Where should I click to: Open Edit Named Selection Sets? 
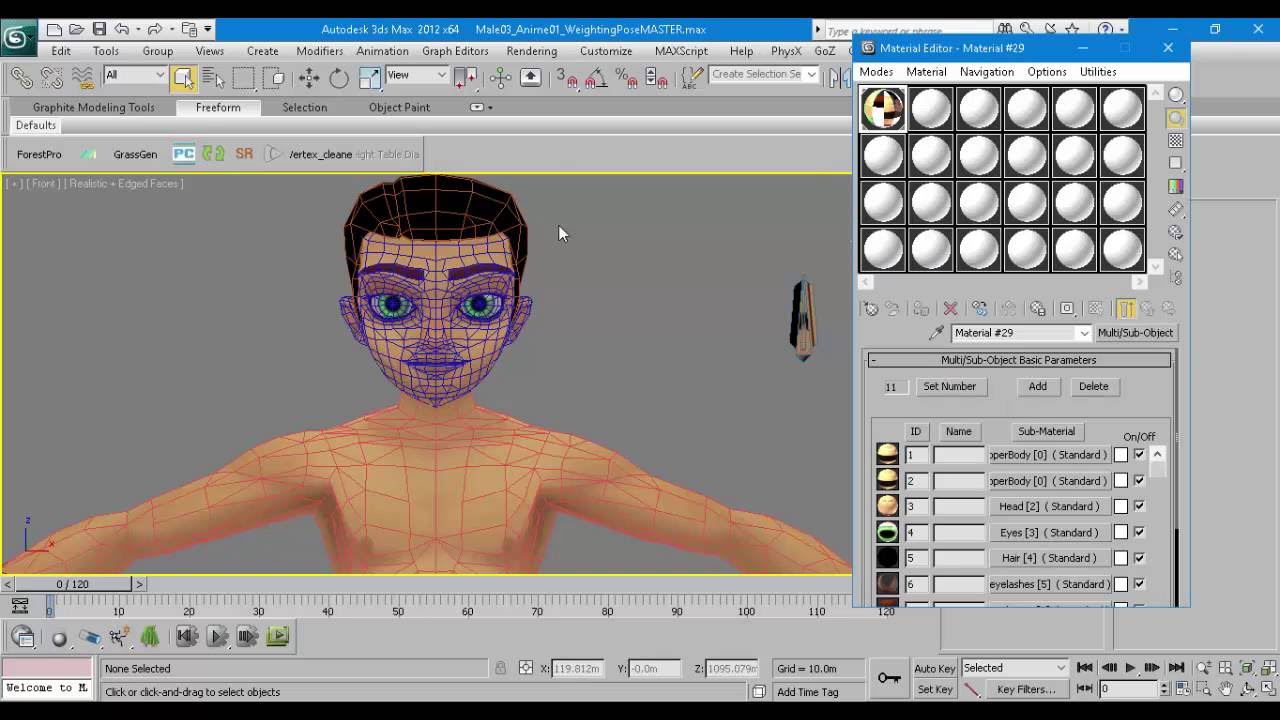(x=690, y=77)
